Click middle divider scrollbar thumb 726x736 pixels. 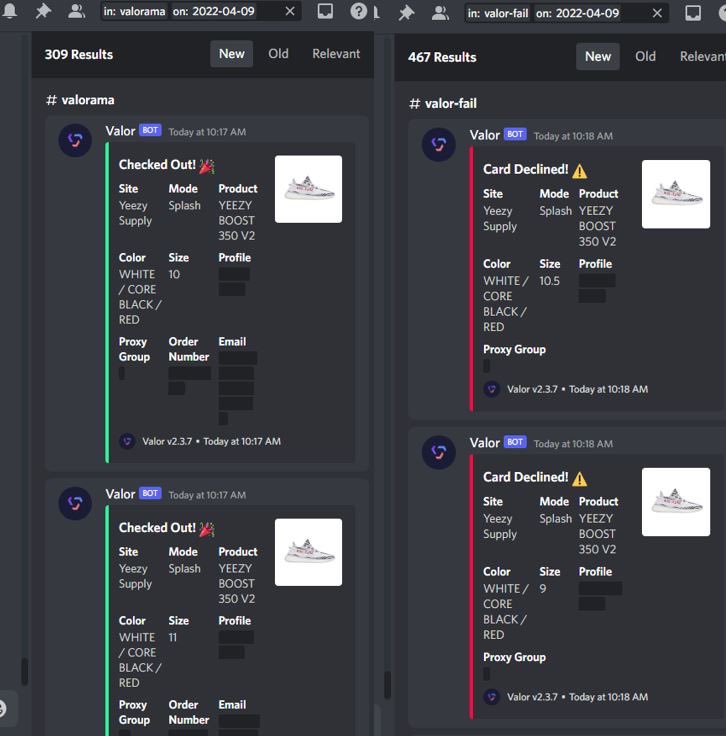[388, 685]
